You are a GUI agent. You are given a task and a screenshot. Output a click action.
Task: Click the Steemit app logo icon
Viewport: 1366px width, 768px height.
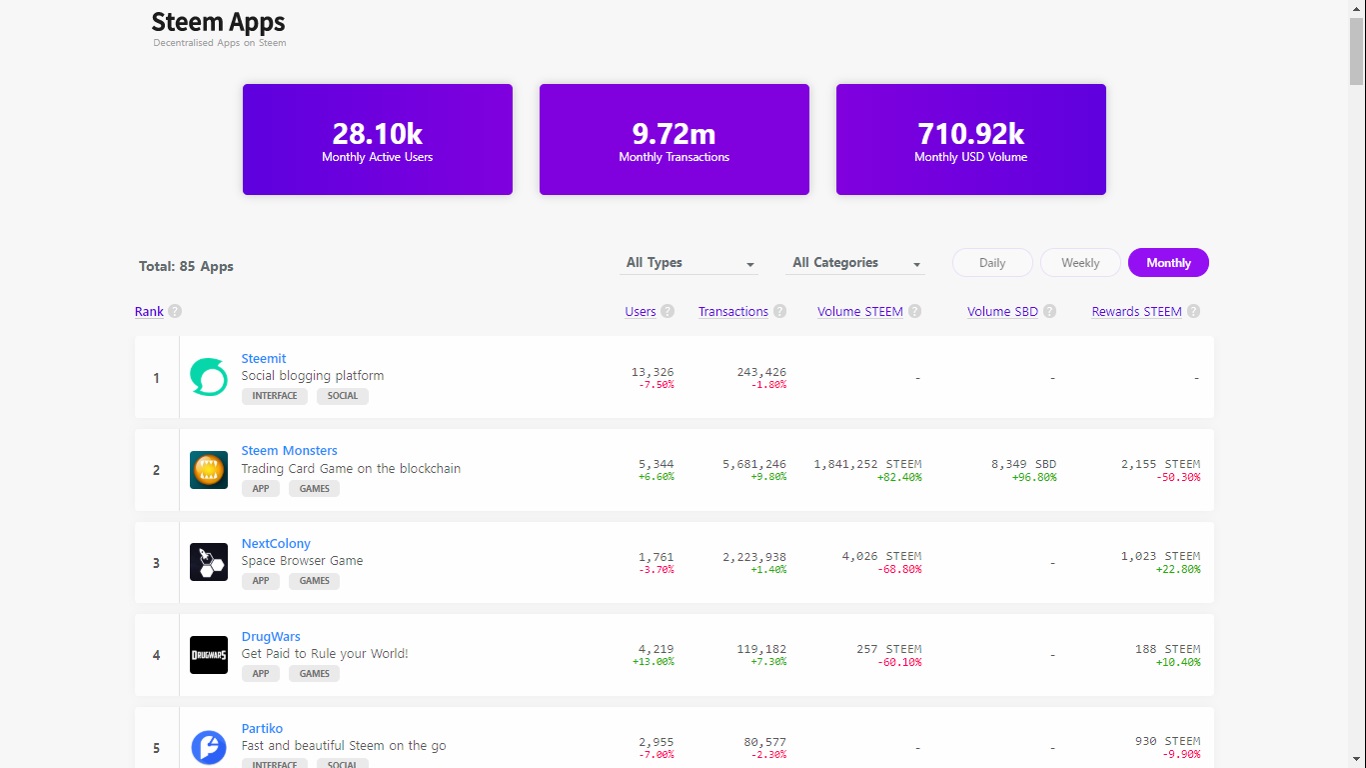coord(209,377)
